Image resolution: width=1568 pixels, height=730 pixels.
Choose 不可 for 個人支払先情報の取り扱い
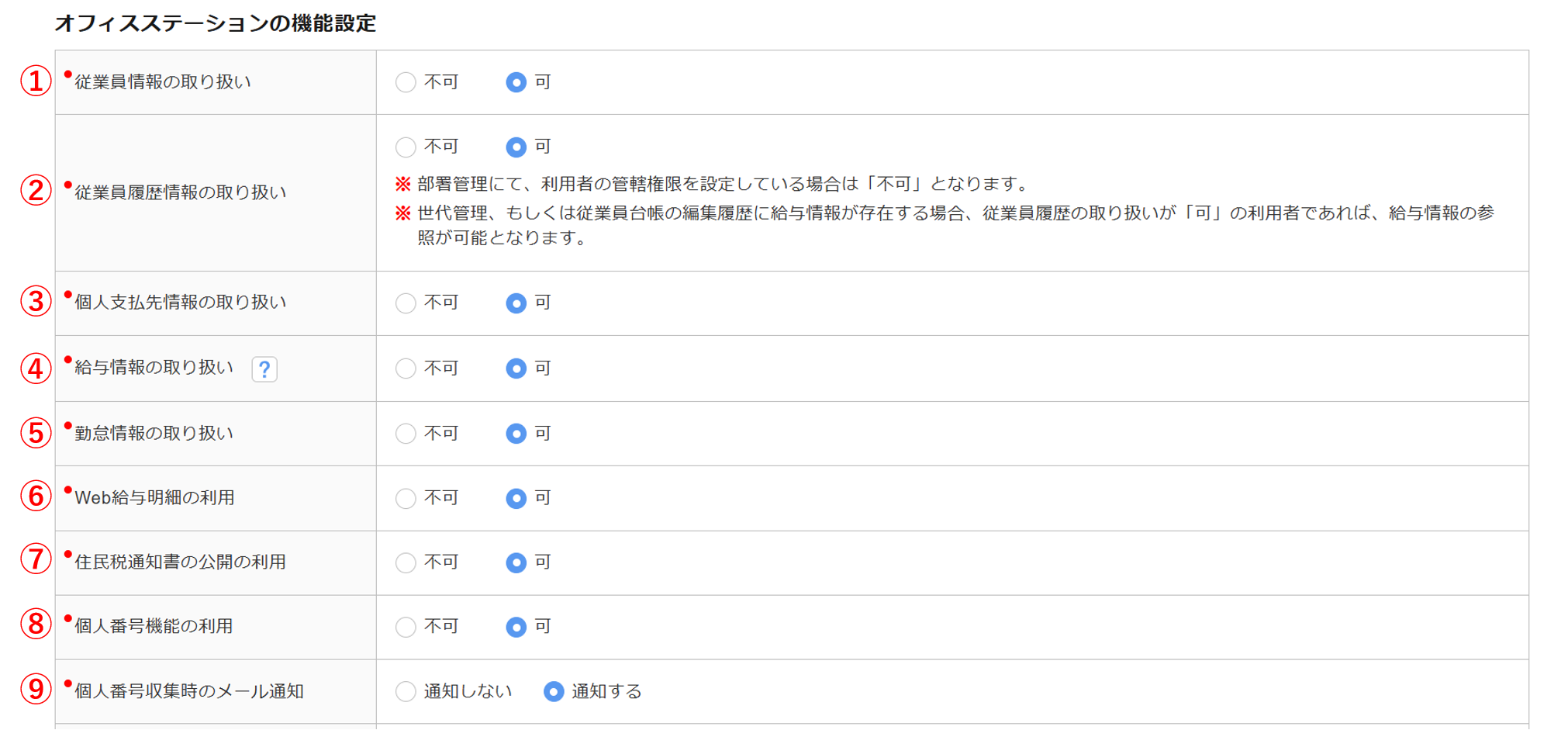click(x=406, y=303)
